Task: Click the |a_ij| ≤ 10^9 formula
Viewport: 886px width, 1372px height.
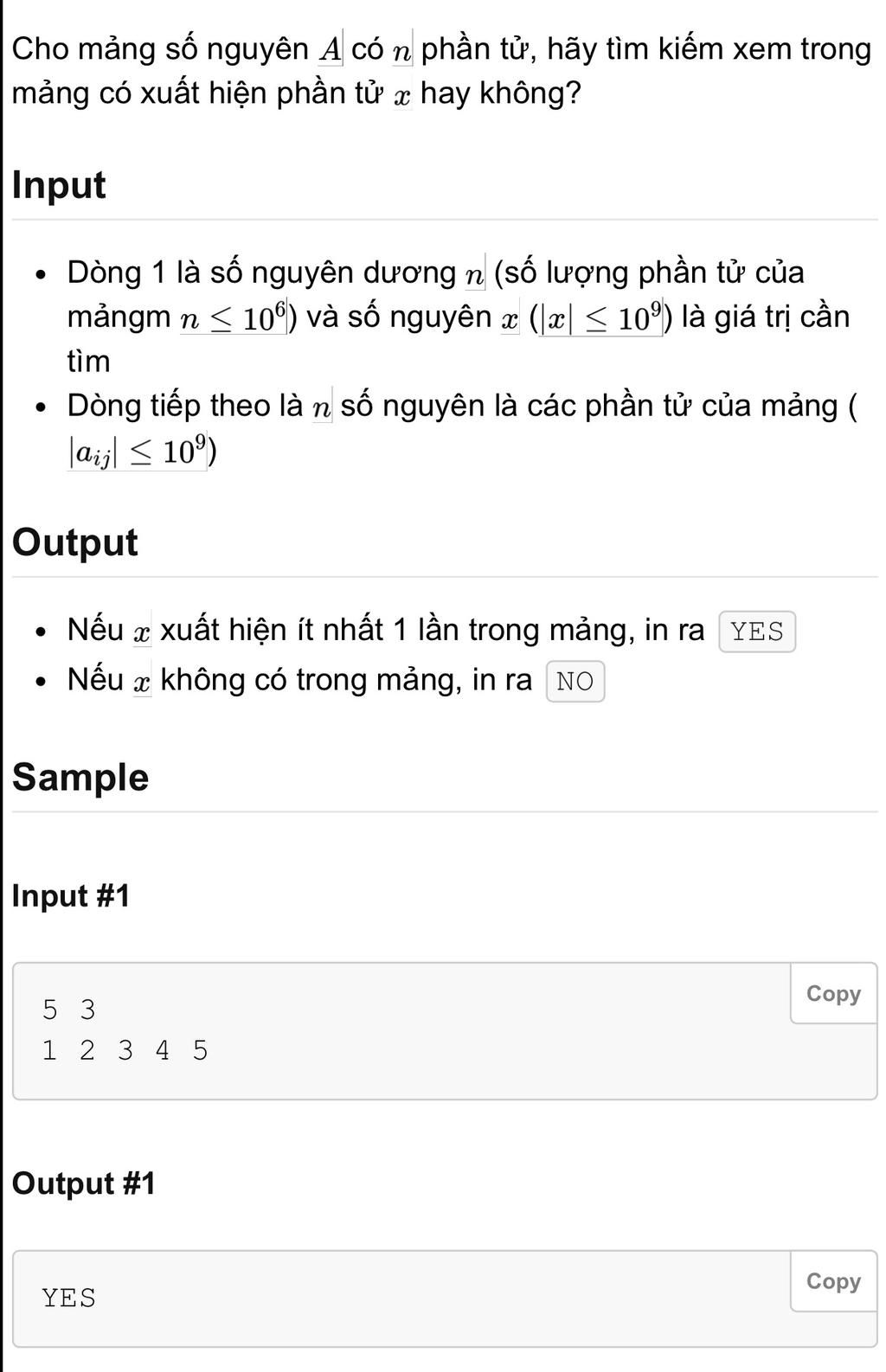Action: (138, 452)
